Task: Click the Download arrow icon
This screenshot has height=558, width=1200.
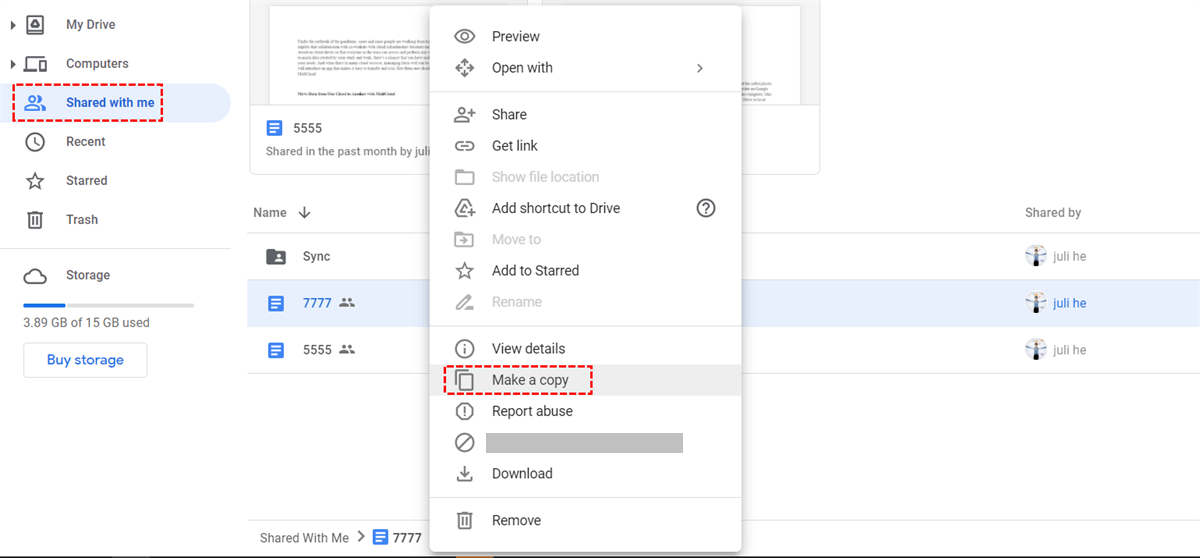Action: (464, 474)
